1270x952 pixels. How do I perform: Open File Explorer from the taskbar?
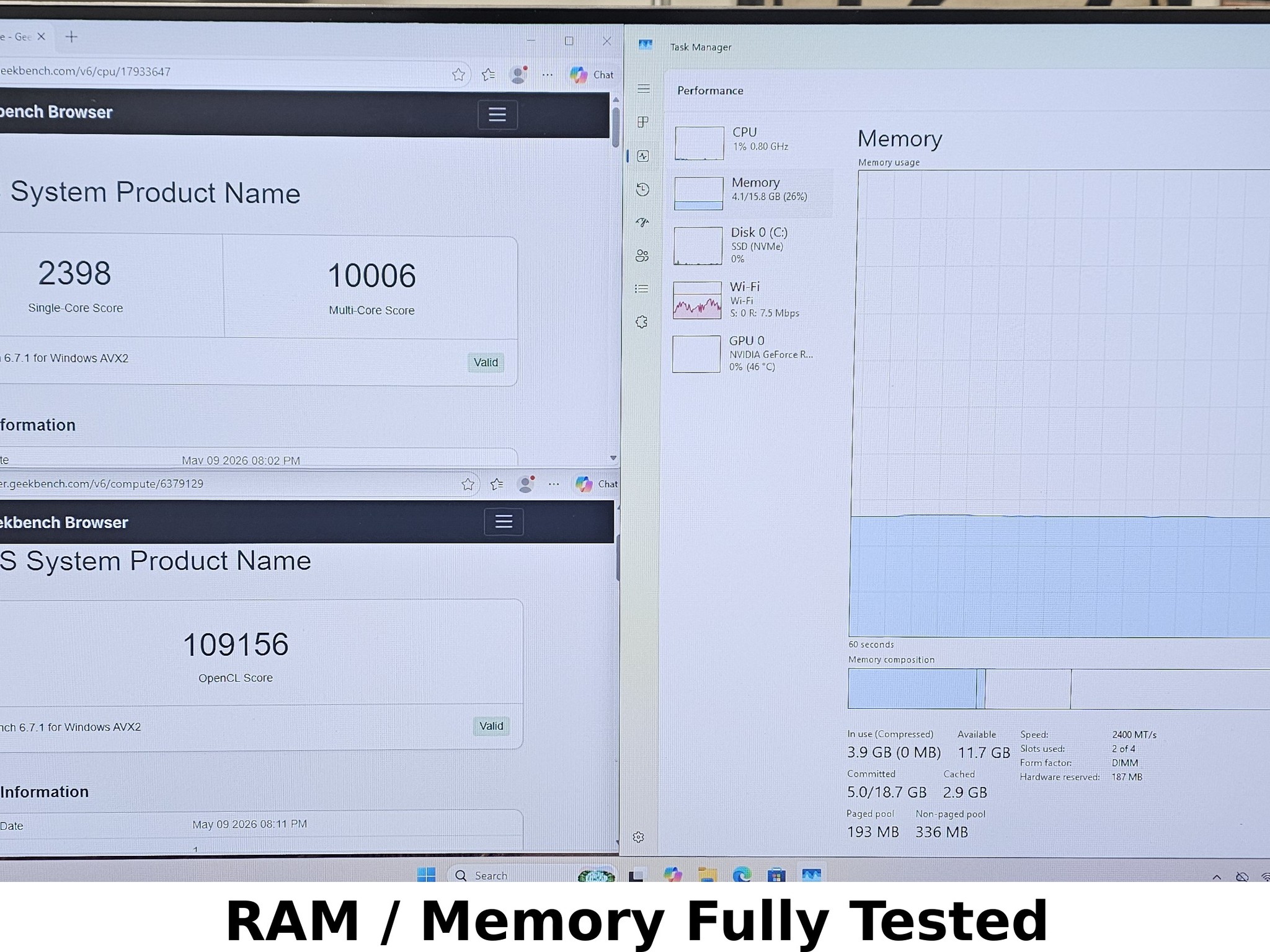pos(708,875)
